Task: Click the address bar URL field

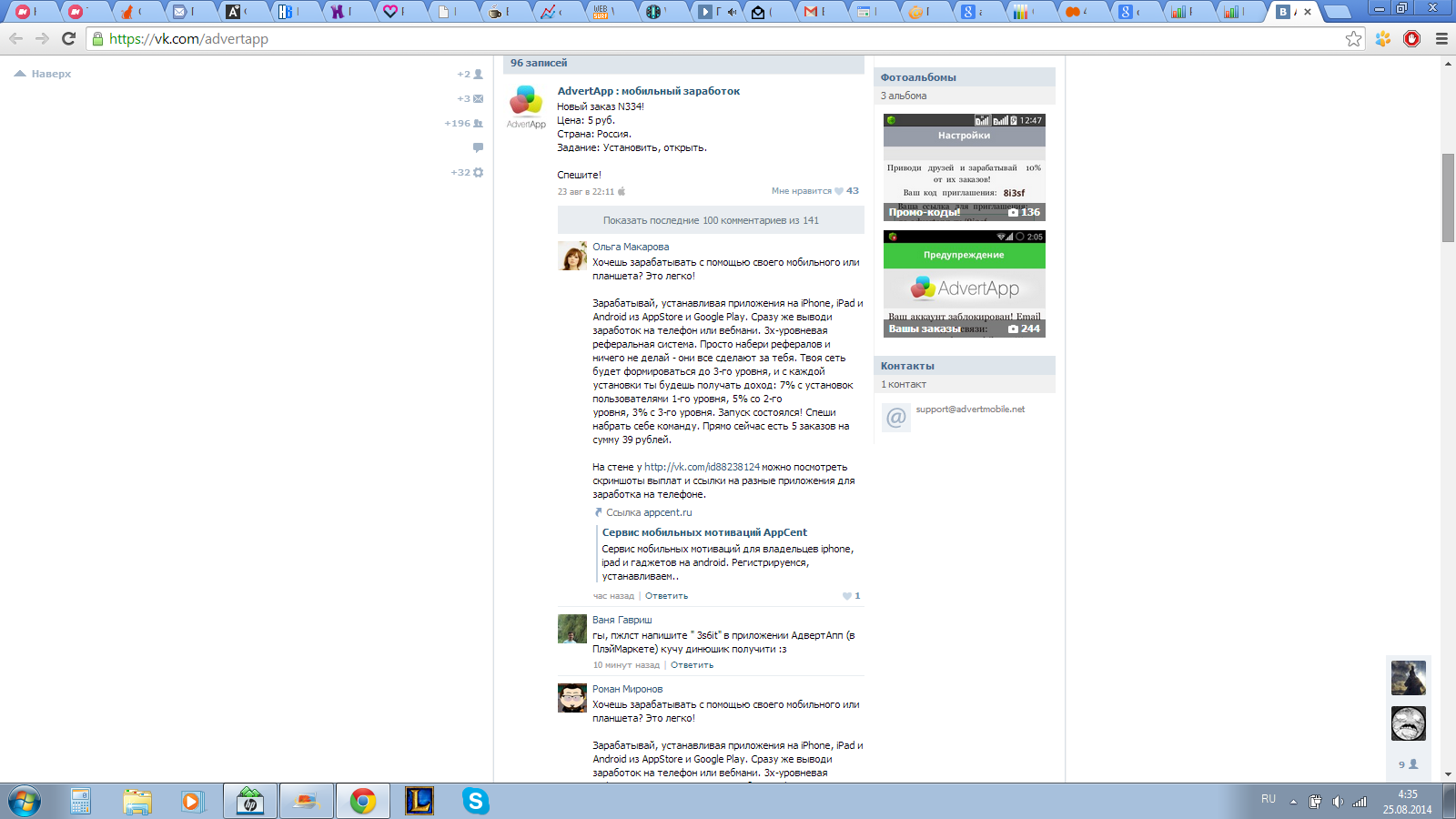Action: 724,38
